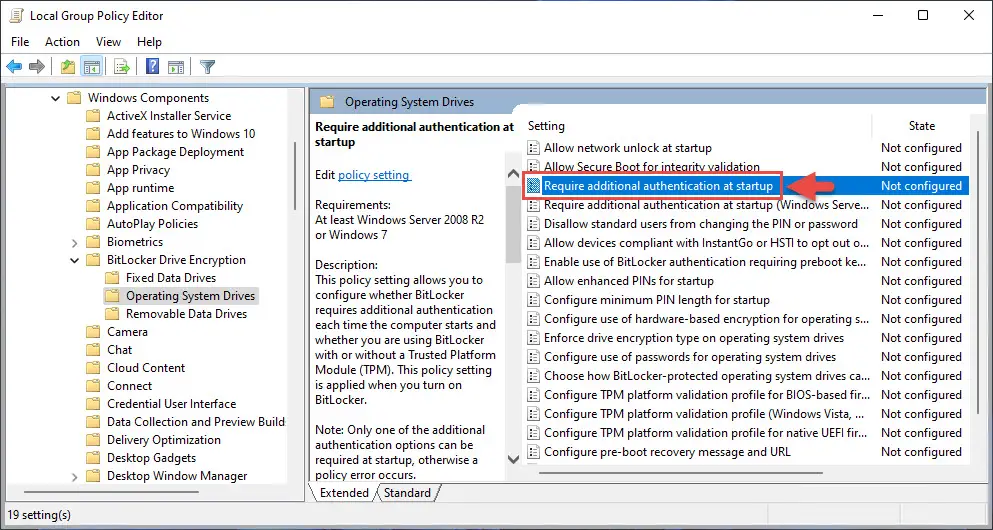The image size is (993, 530).
Task: Click the folder icon beside ActiveX Installer Service
Action: pyautogui.click(x=94, y=116)
